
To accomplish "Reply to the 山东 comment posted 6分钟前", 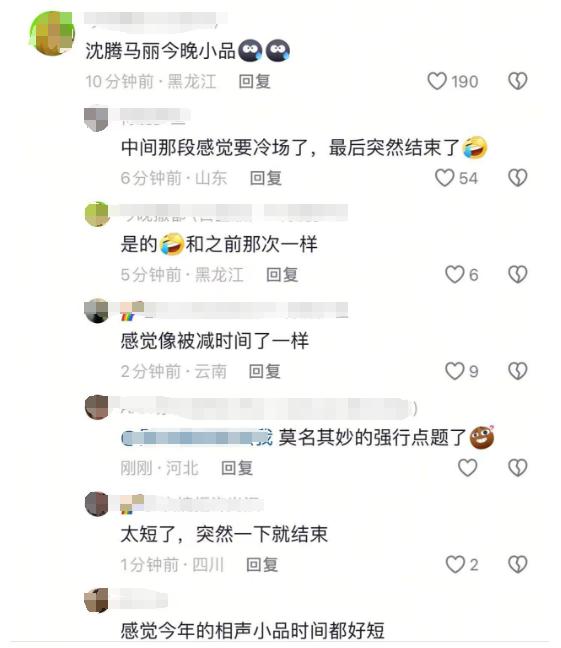I will (x=266, y=178).
